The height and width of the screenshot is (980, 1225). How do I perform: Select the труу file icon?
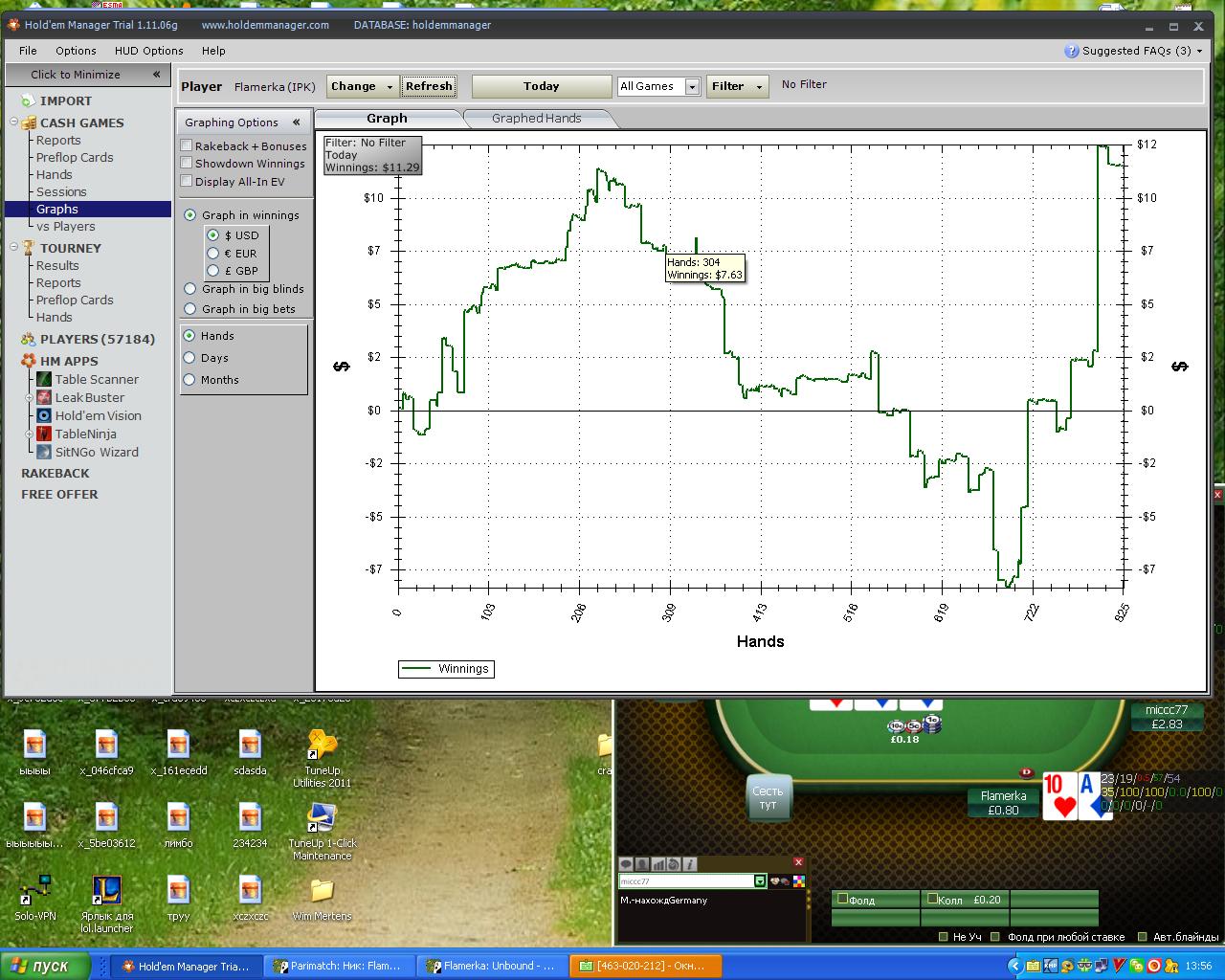pos(178,898)
